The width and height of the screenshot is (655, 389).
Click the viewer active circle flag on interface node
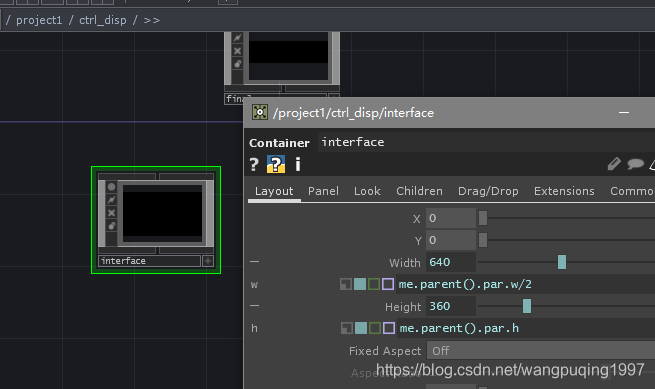[112, 187]
